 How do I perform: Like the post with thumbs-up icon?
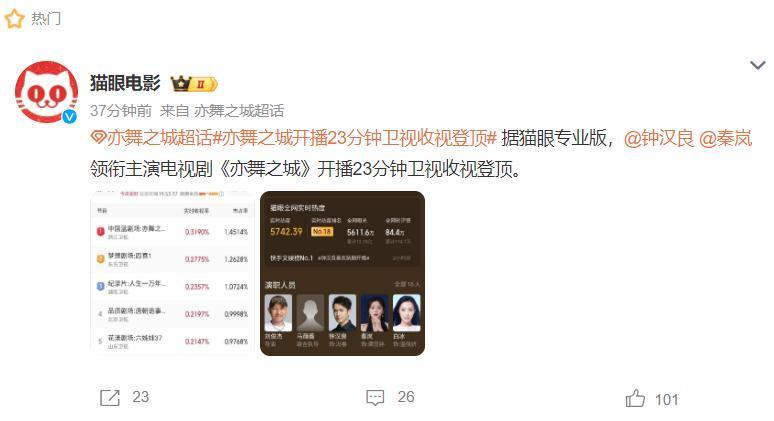click(x=635, y=398)
